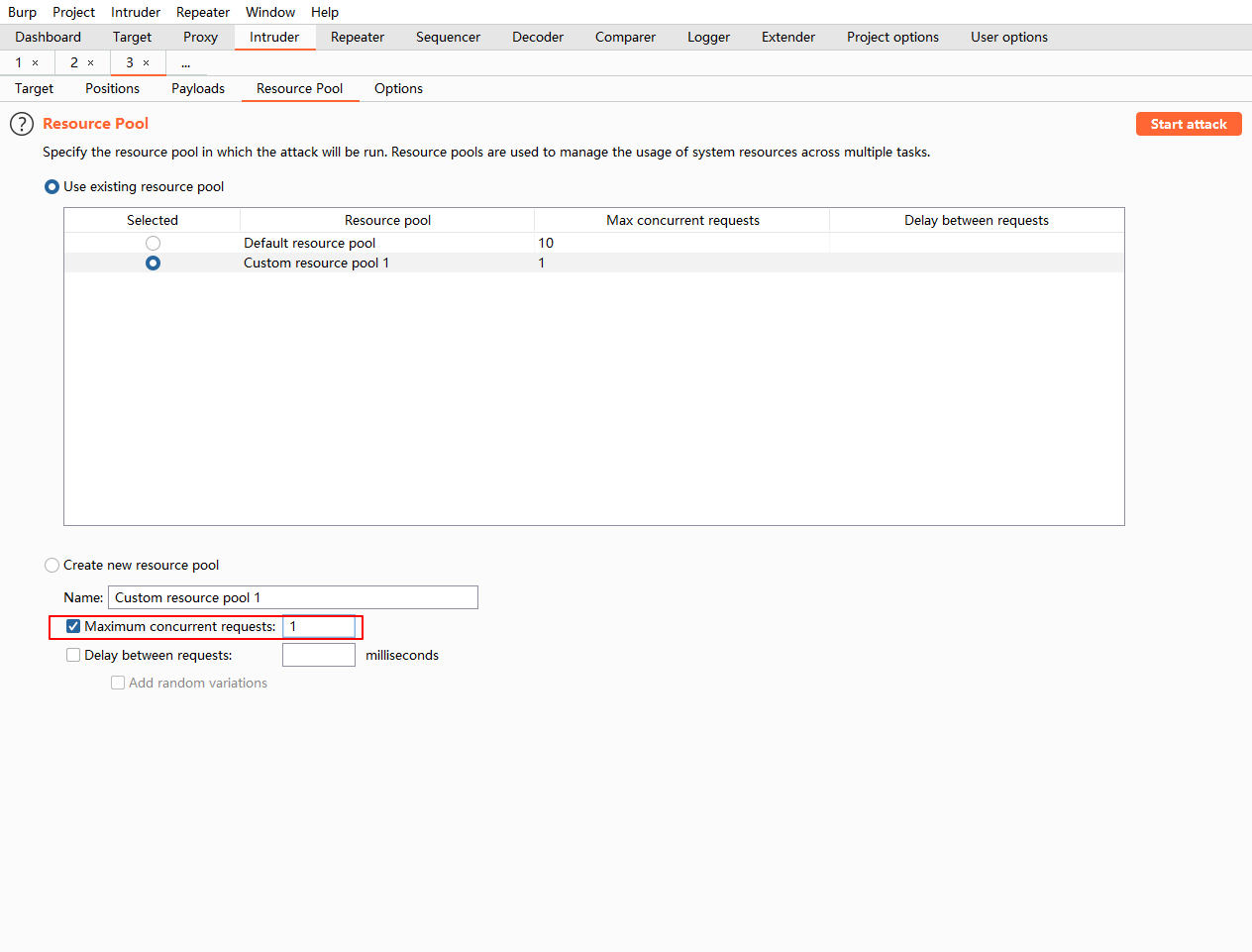
Task: Switch to the top-level Target tab
Action: point(132,37)
